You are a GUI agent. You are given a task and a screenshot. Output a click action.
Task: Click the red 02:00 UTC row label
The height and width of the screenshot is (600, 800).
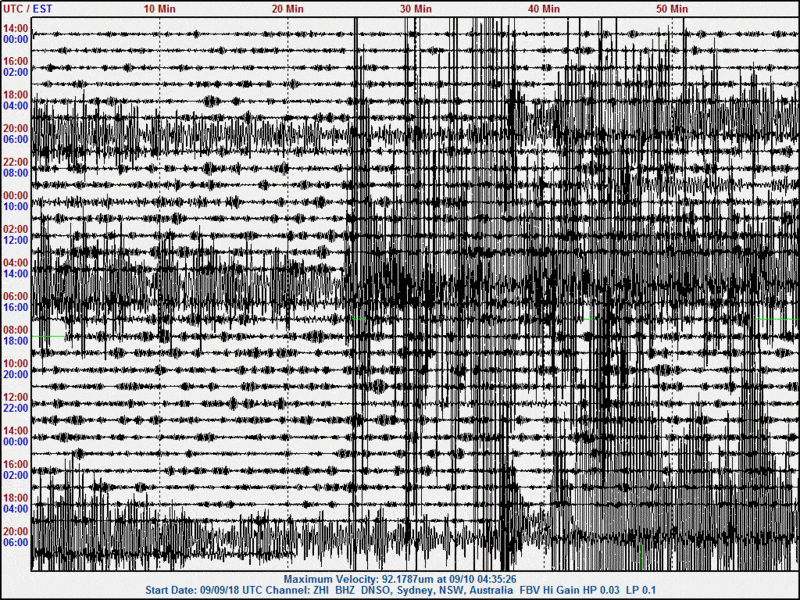(x=15, y=229)
